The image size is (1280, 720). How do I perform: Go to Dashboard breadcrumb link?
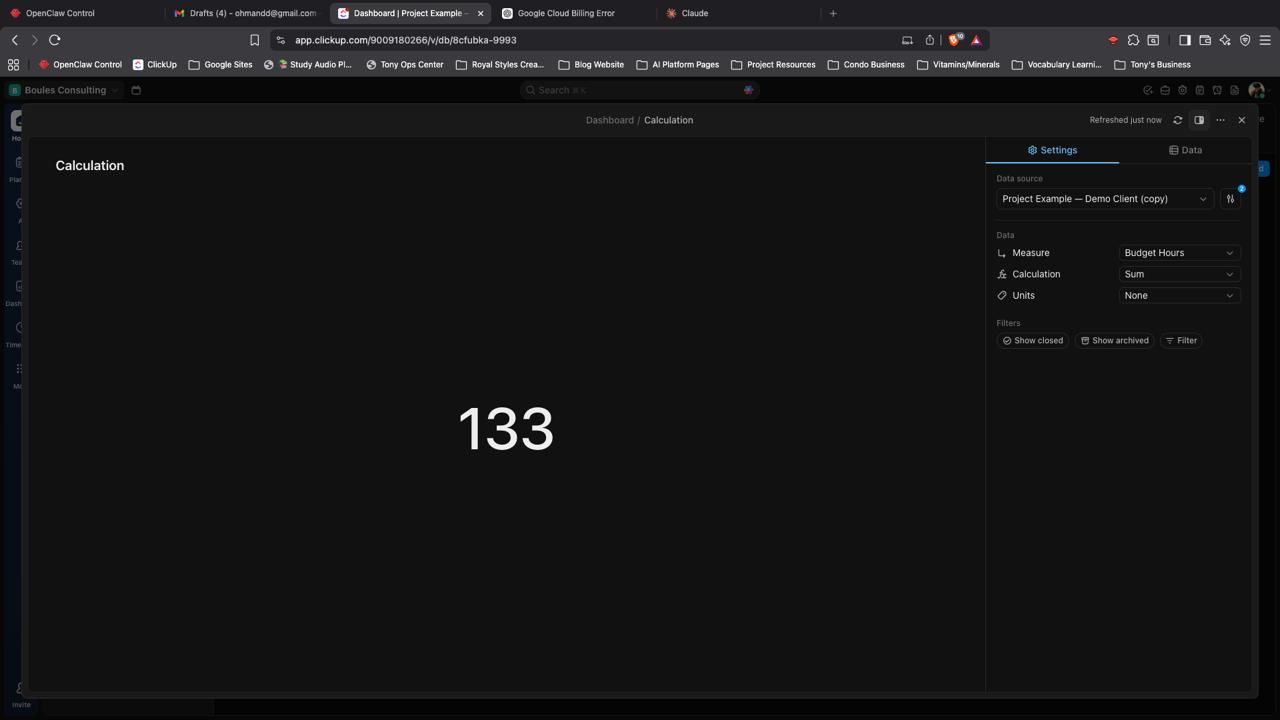(x=609, y=120)
